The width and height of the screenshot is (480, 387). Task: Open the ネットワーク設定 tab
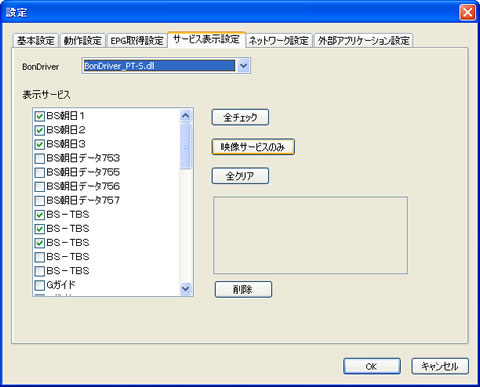279,41
